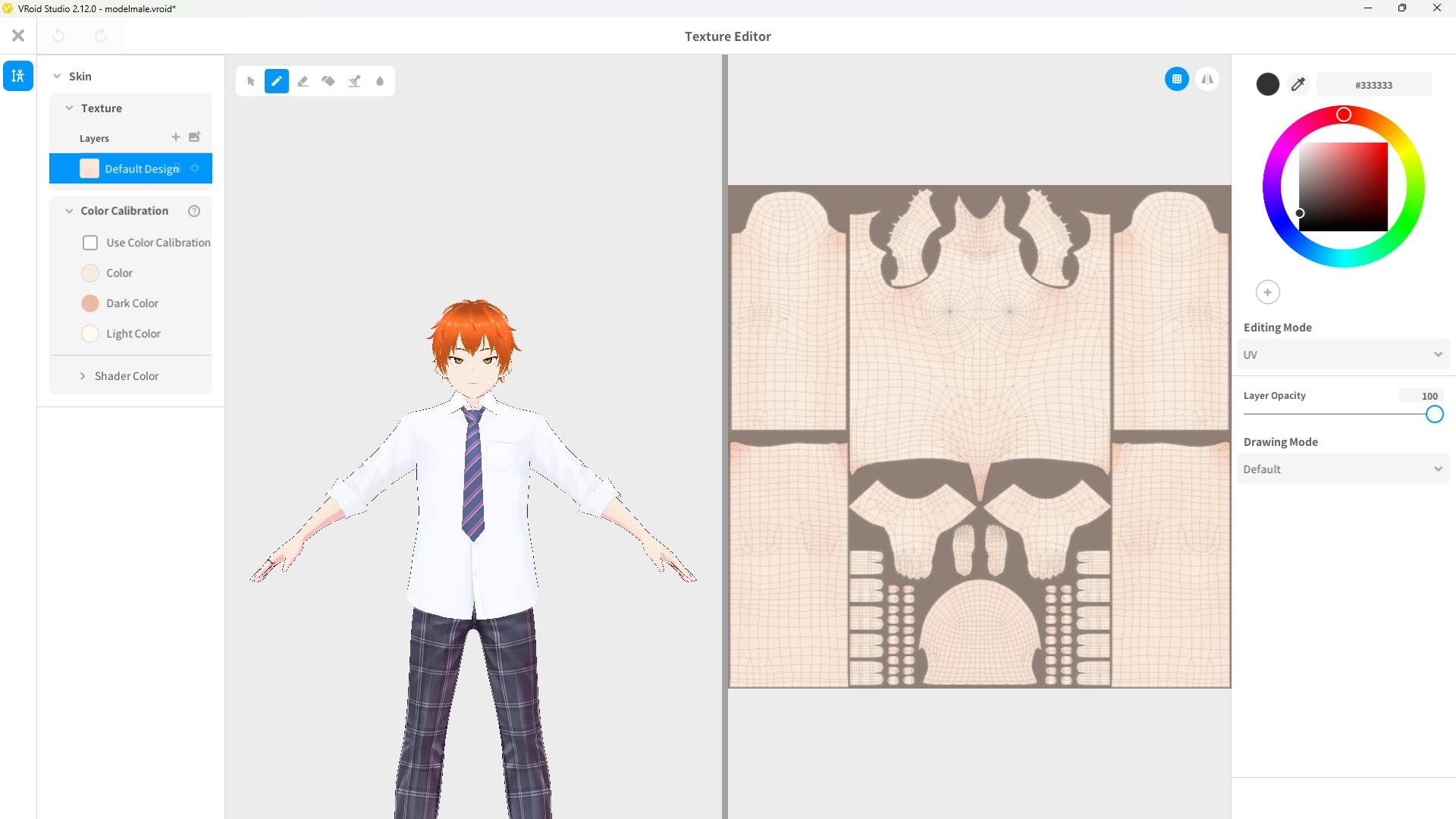Screen dimensions: 1456x819
Task: Enable the Use Color Calibration checkbox
Action: (90, 242)
